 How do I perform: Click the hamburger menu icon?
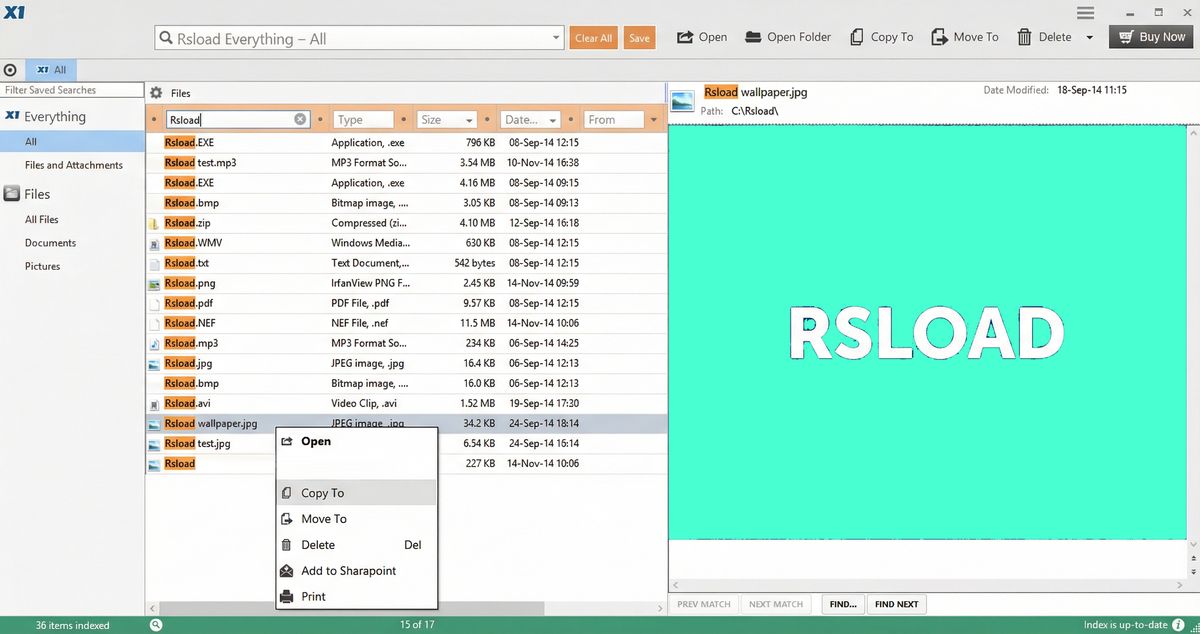click(x=1086, y=12)
